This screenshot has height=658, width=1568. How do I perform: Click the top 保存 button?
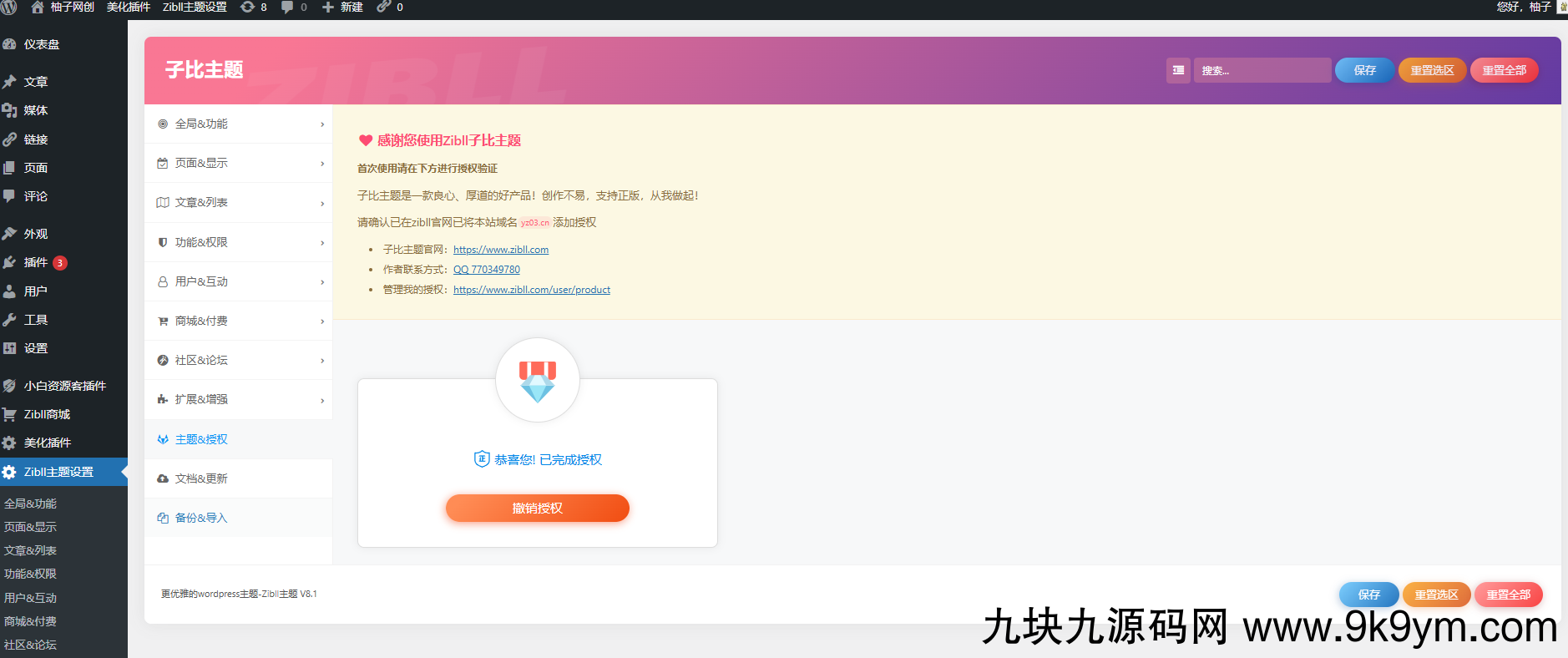(x=1365, y=70)
